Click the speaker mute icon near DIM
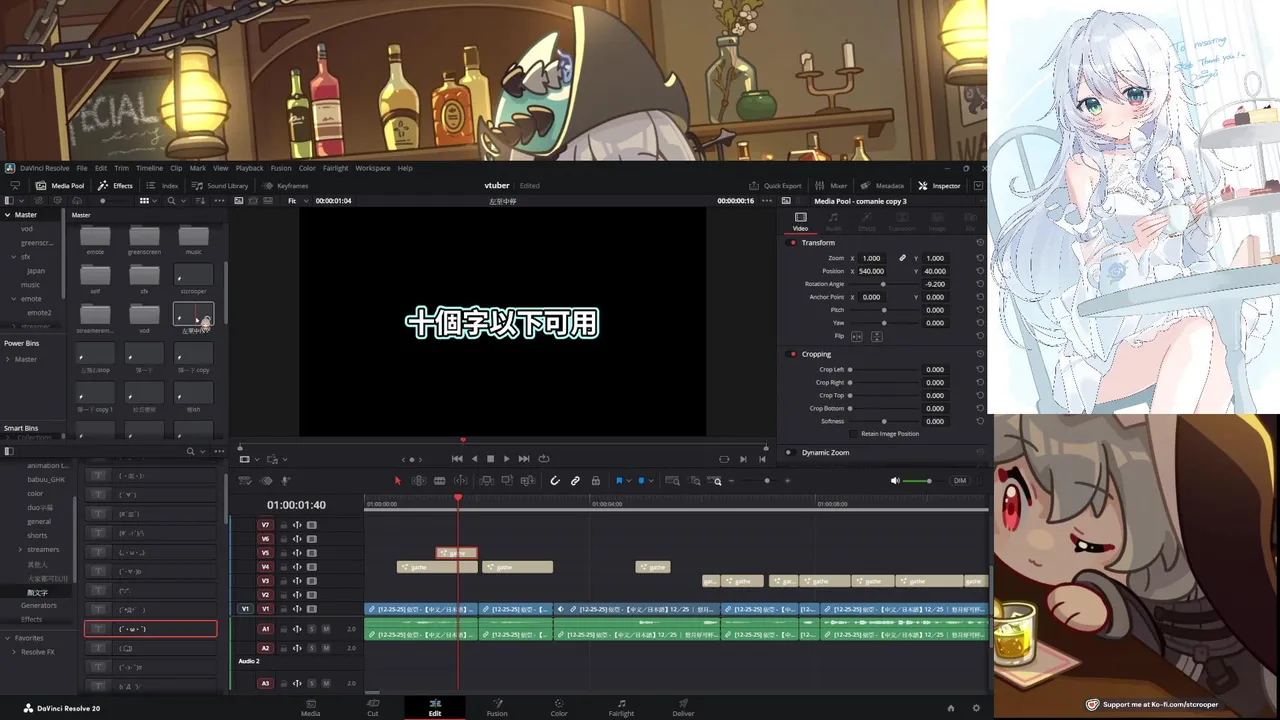 (x=895, y=481)
